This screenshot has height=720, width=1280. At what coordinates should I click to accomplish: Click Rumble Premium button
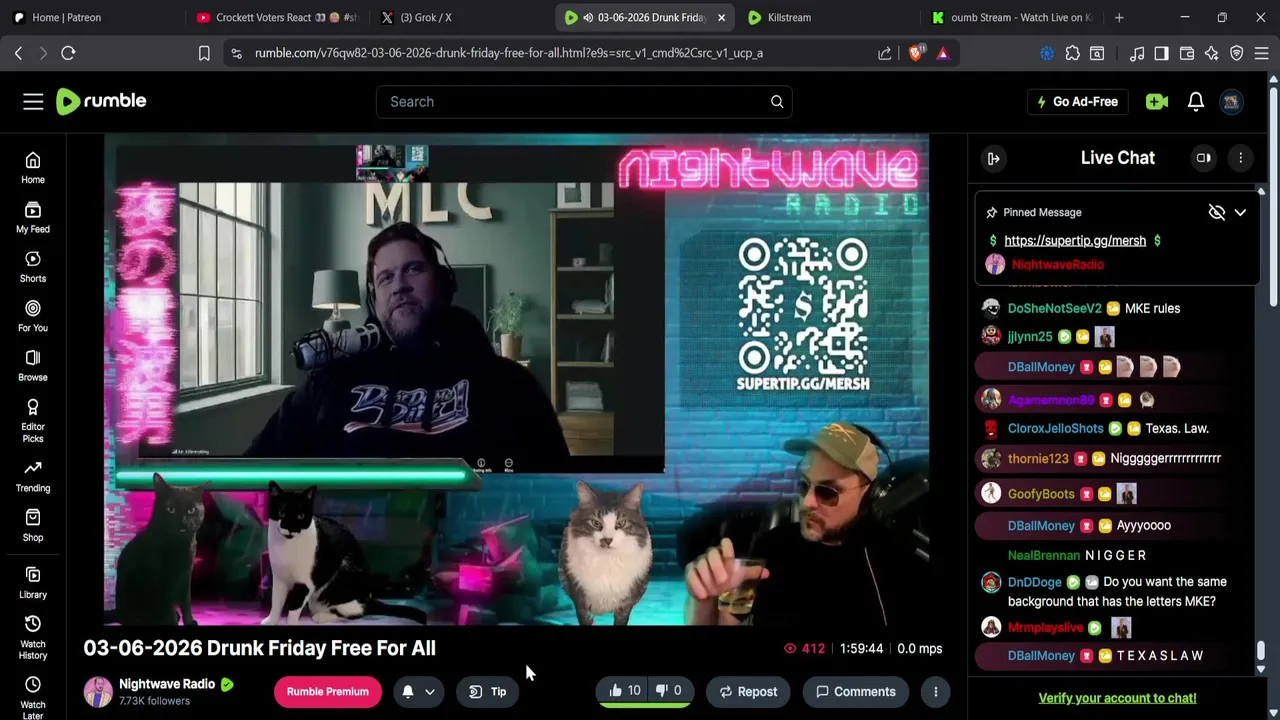point(327,691)
